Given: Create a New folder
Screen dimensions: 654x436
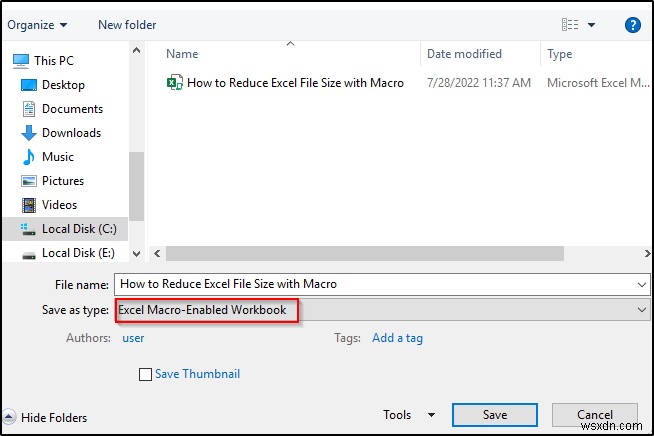Looking at the screenshot, I should pyautogui.click(x=127, y=25).
